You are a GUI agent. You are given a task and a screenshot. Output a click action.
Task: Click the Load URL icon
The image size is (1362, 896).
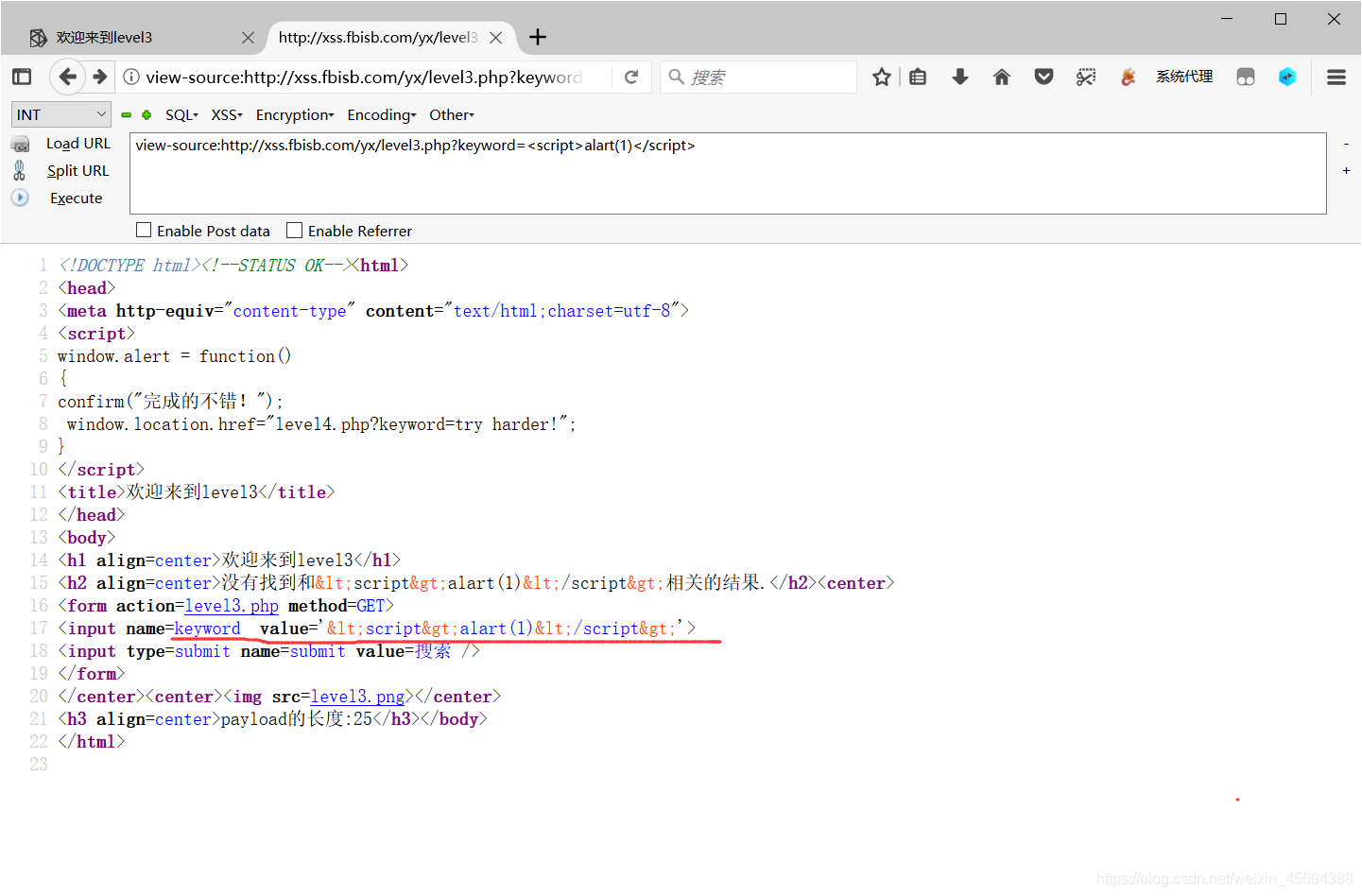click(20, 144)
